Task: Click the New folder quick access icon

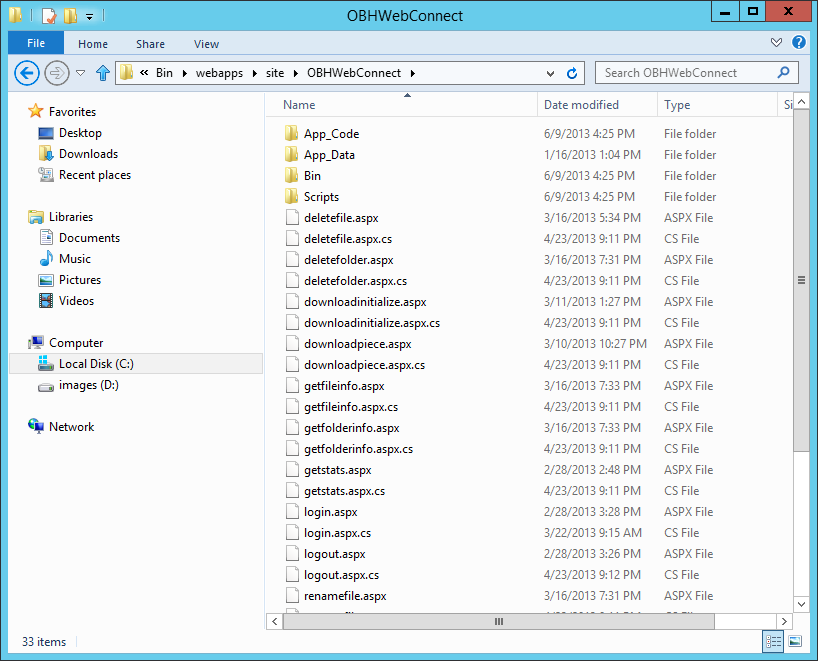Action: (x=70, y=16)
